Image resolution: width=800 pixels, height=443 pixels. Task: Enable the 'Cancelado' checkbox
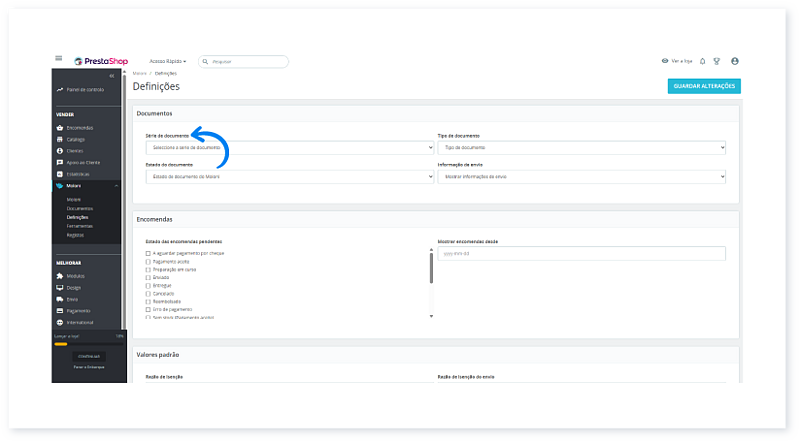pos(148,294)
